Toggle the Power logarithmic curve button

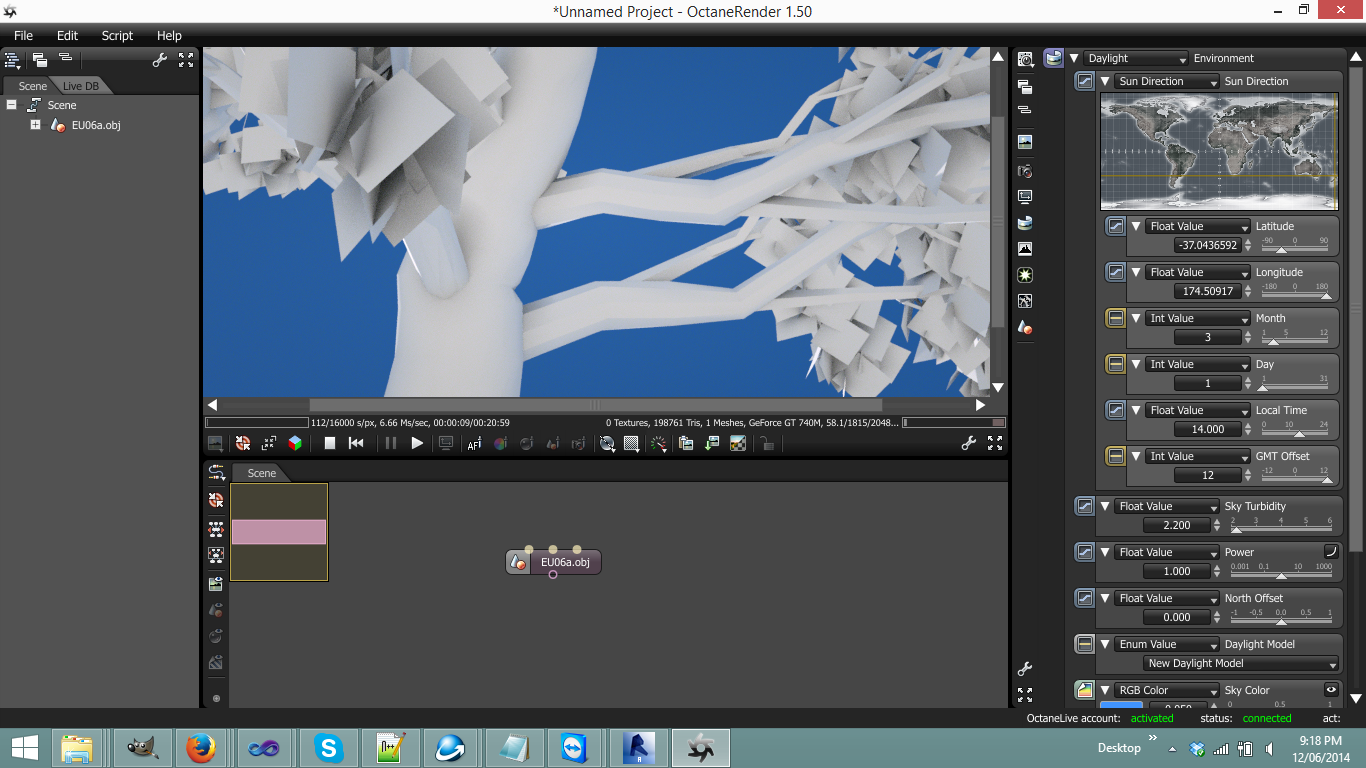(1331, 552)
